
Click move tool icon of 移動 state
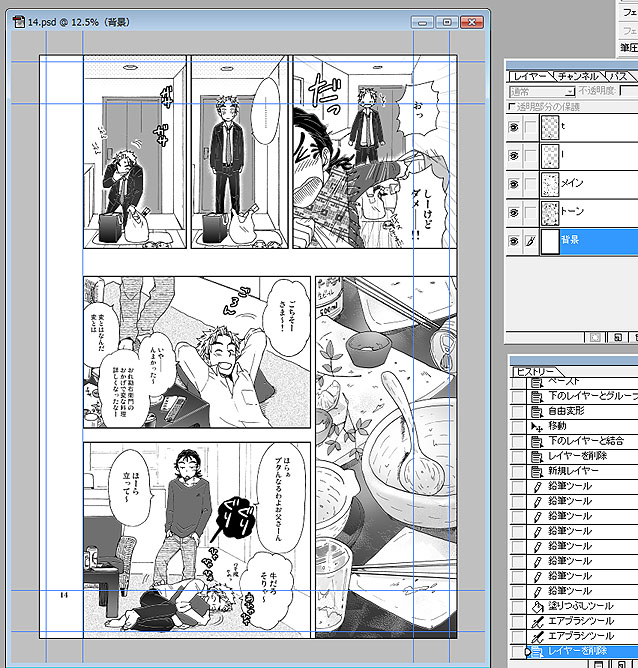(537, 426)
